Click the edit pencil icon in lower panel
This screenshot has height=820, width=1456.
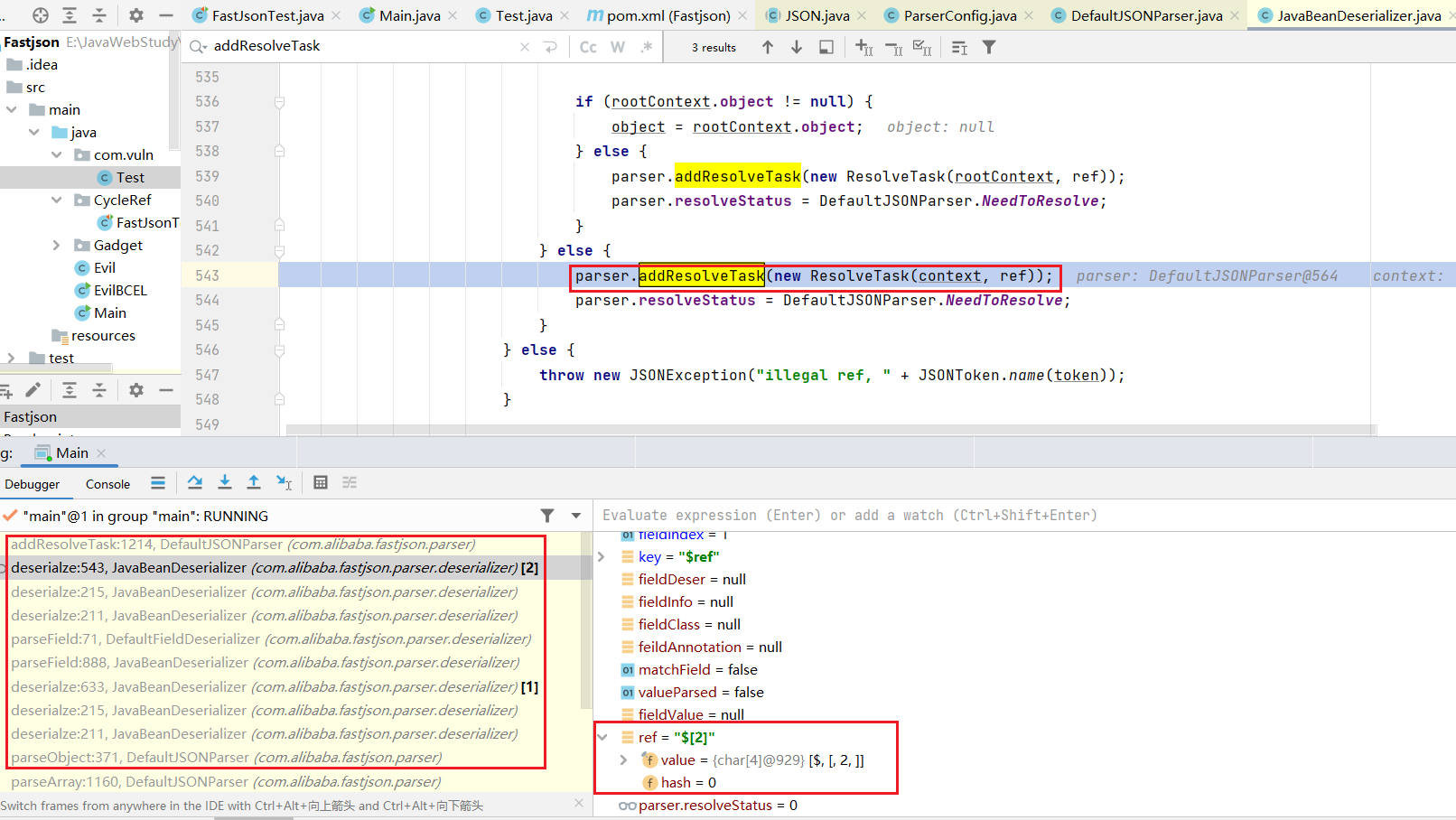tap(33, 390)
